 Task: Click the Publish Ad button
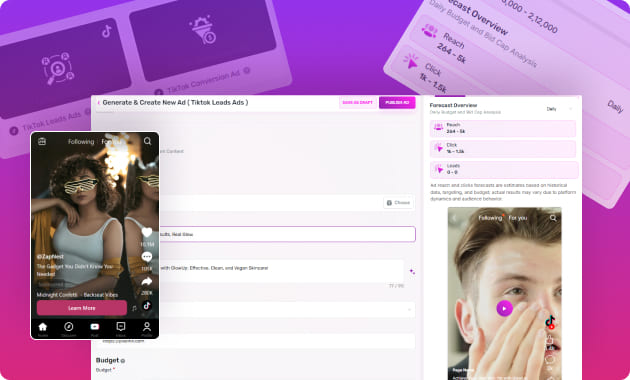397,102
